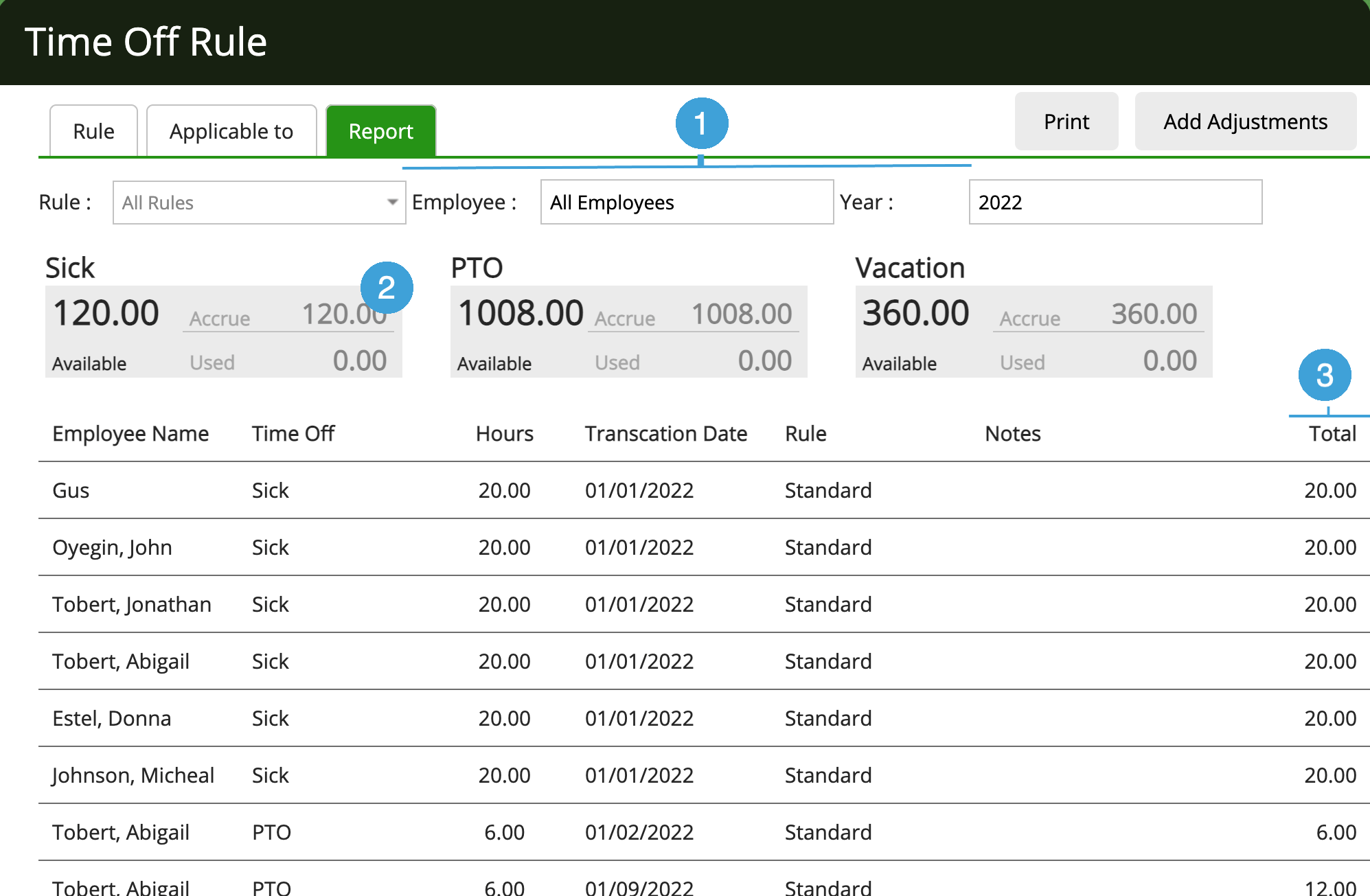This screenshot has width=1370, height=896.
Task: Click the Hours column header
Action: click(x=505, y=434)
